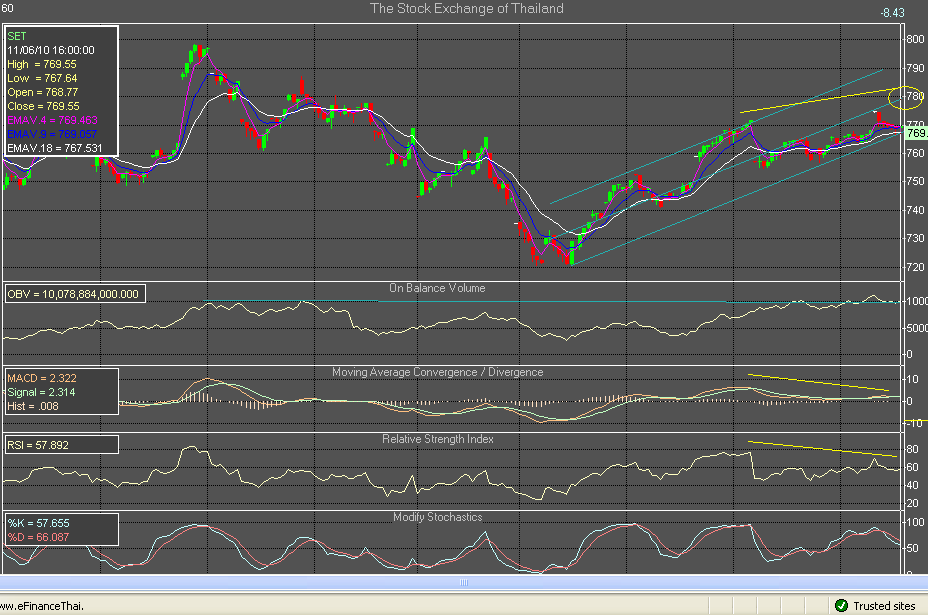Click the '%D = 66.087' value
Viewport: 928px width, 615px height.
click(x=38, y=537)
